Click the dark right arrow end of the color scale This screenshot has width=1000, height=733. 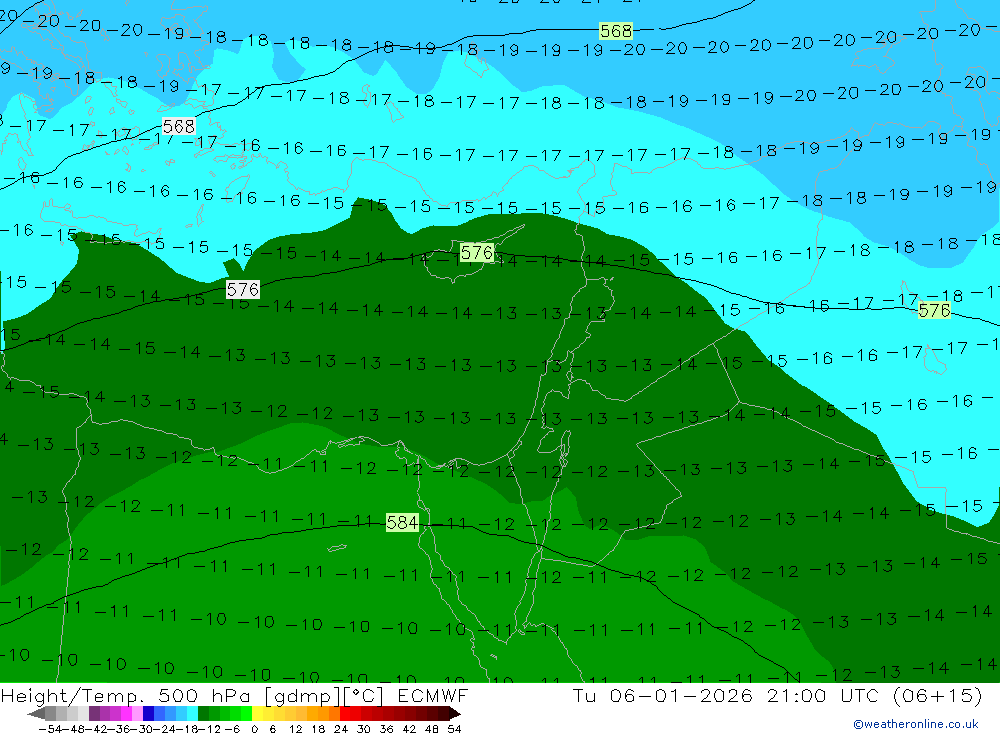click(455, 714)
